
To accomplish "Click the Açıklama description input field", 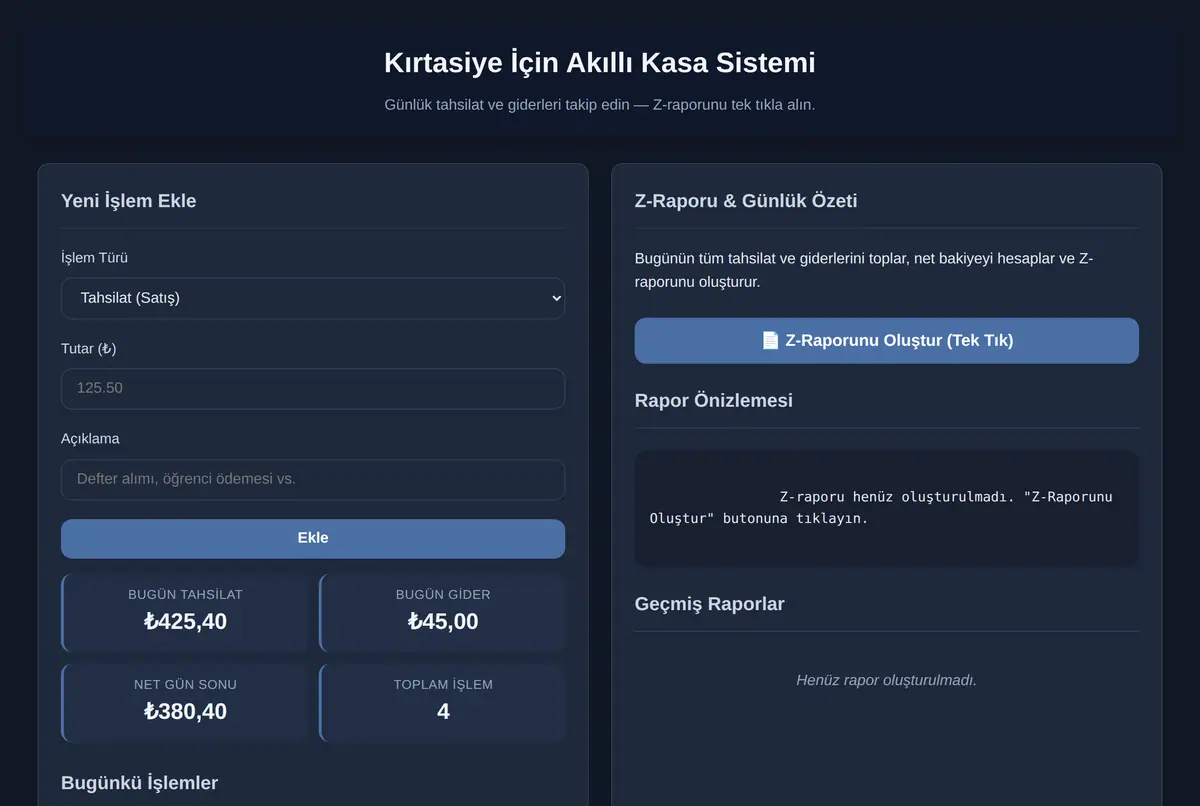I will 313,480.
